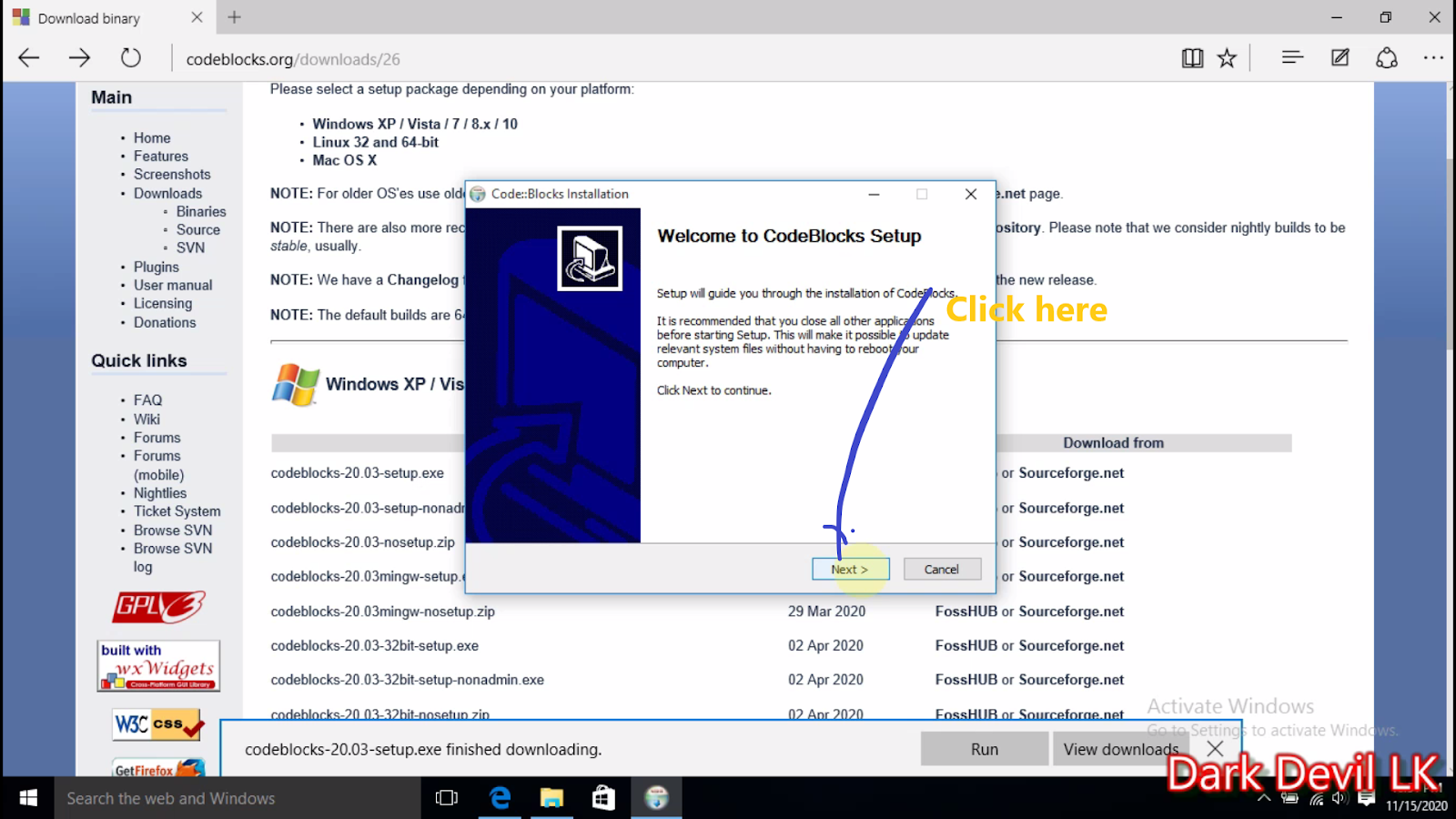Click the address bar URL
Viewport: 1456px width, 819px height.
click(293, 59)
